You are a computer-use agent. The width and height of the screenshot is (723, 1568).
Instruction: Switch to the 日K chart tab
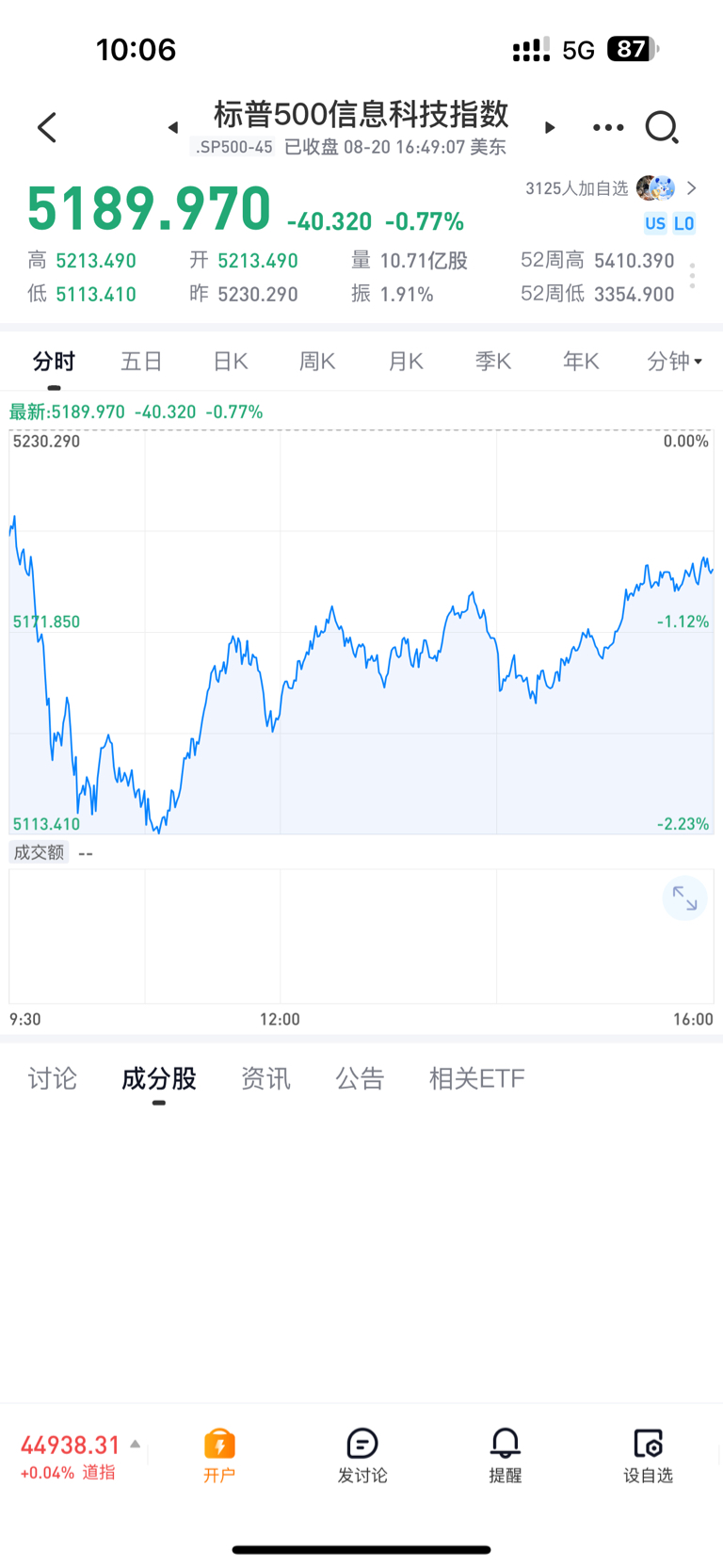(x=230, y=361)
